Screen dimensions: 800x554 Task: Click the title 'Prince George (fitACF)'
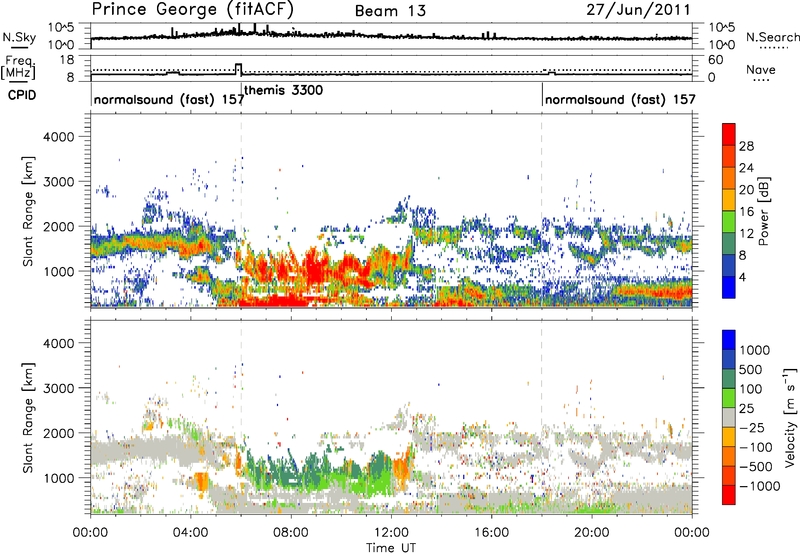(193, 10)
